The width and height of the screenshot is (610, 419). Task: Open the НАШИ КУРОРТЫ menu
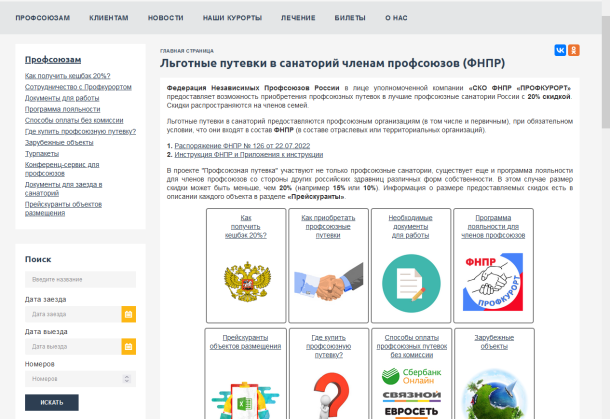pyautogui.click(x=232, y=18)
